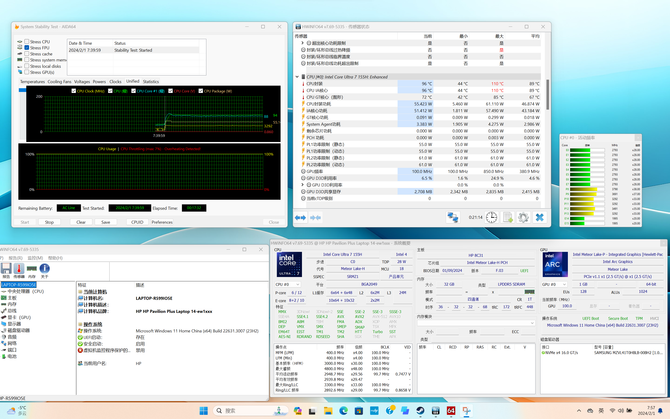Open File Explorer from the taskbar
Screen dimensions: 670x419
pyautogui.click(x=328, y=411)
